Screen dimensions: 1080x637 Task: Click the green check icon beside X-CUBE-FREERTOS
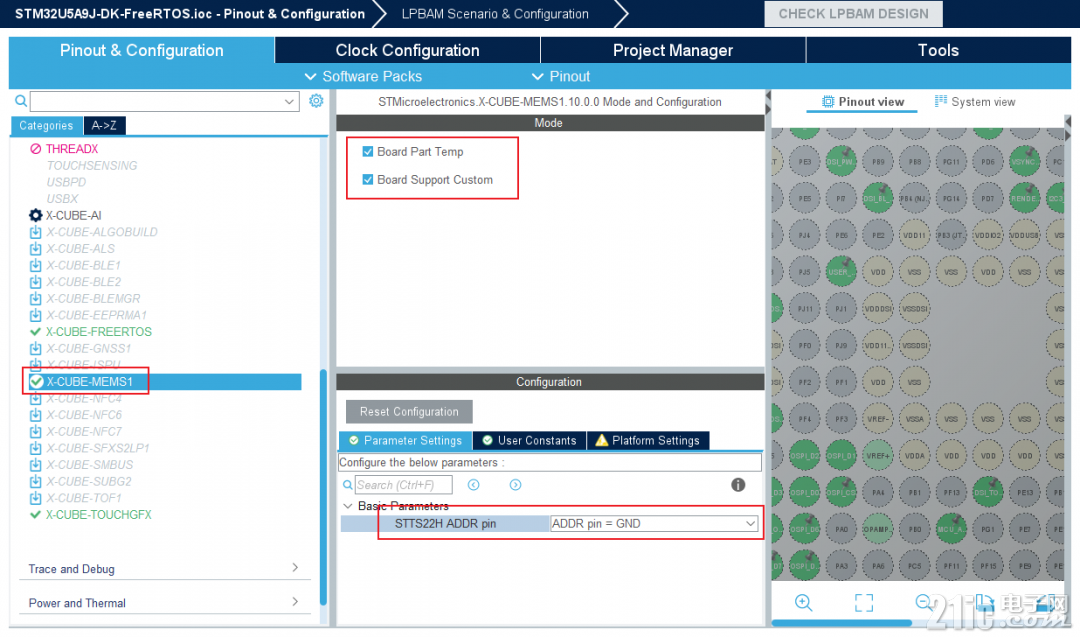pyautogui.click(x=36, y=332)
